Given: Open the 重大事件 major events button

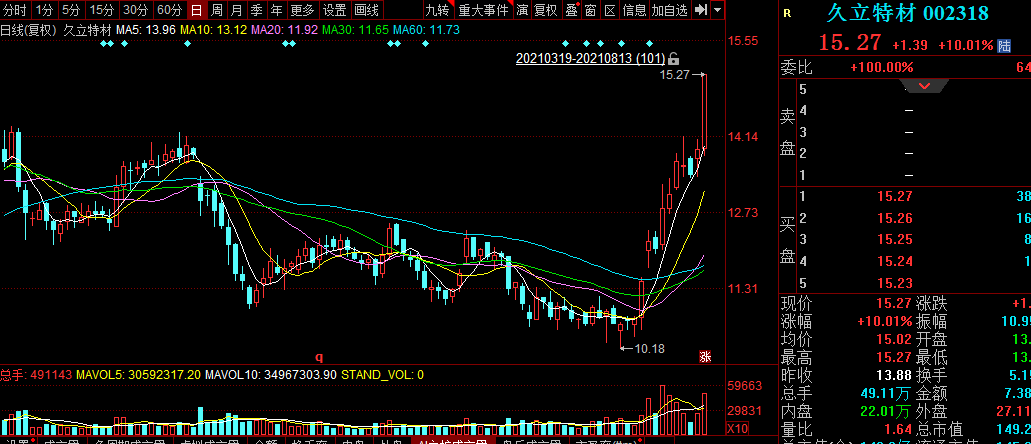Looking at the screenshot, I should [x=484, y=10].
